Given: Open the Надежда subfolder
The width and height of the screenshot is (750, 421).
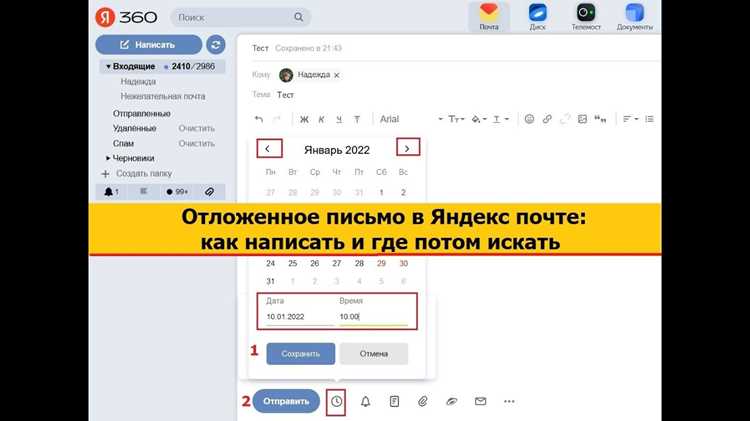Looking at the screenshot, I should click(x=138, y=81).
